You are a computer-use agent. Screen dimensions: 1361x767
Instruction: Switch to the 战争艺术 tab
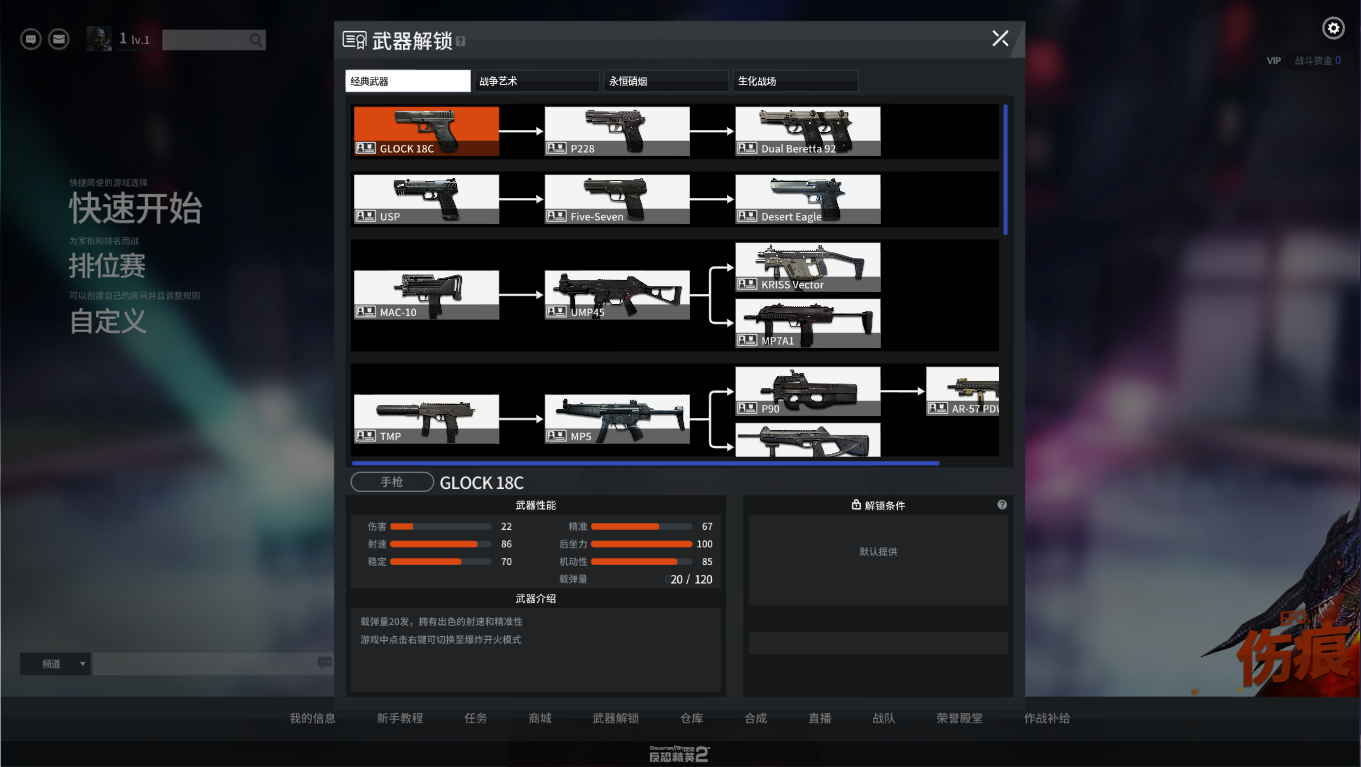click(536, 81)
